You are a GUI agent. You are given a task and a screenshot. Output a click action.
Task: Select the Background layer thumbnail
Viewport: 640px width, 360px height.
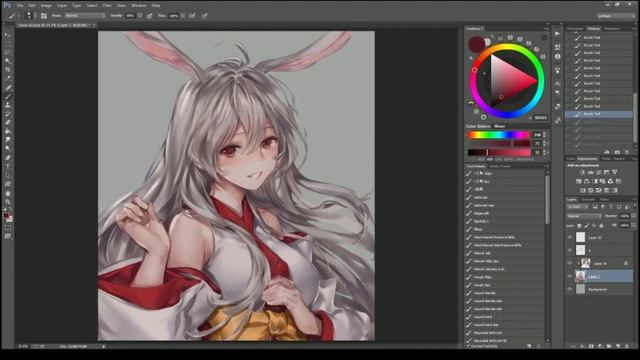click(x=580, y=289)
